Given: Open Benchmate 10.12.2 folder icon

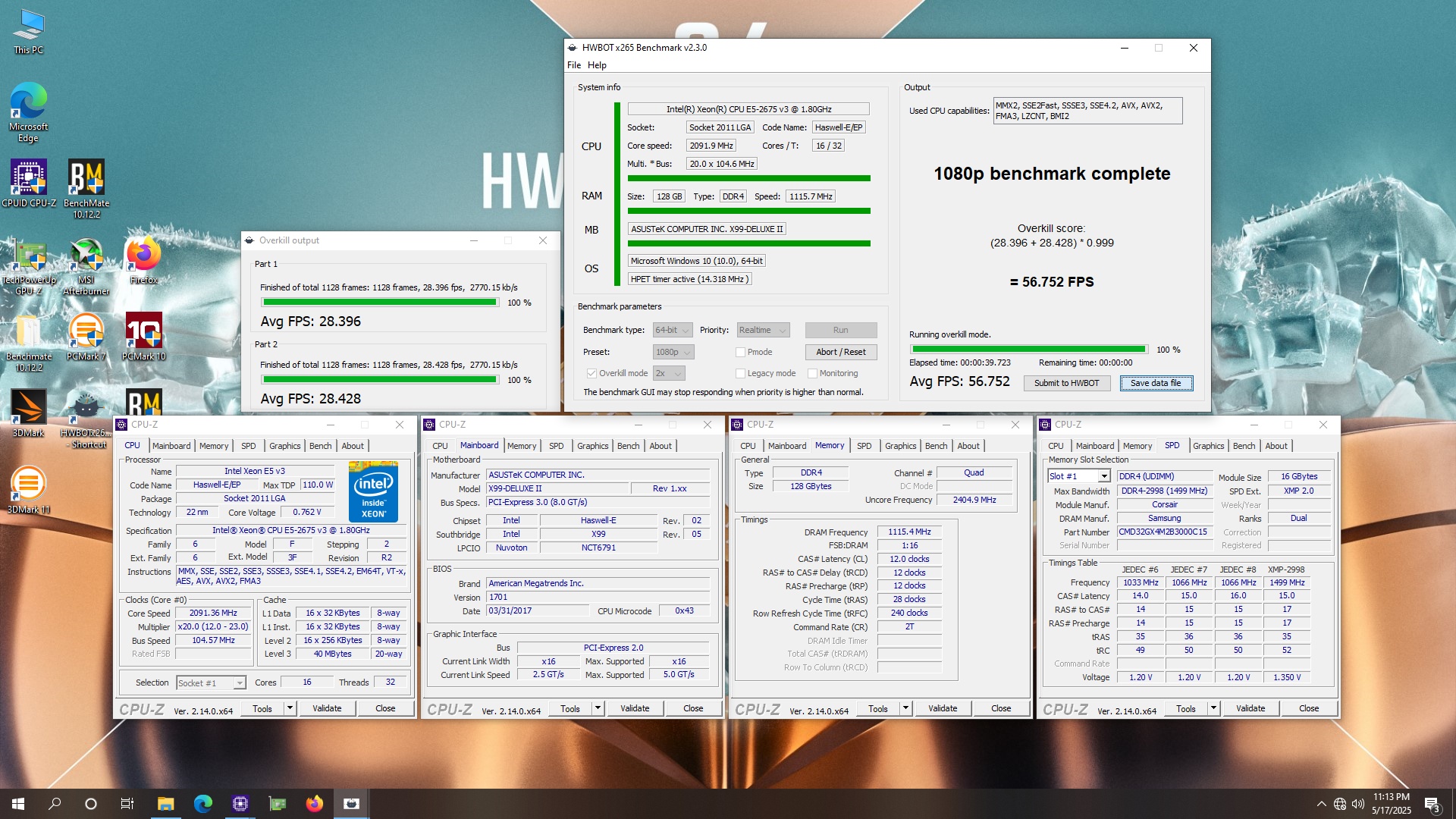Looking at the screenshot, I should point(29,343).
